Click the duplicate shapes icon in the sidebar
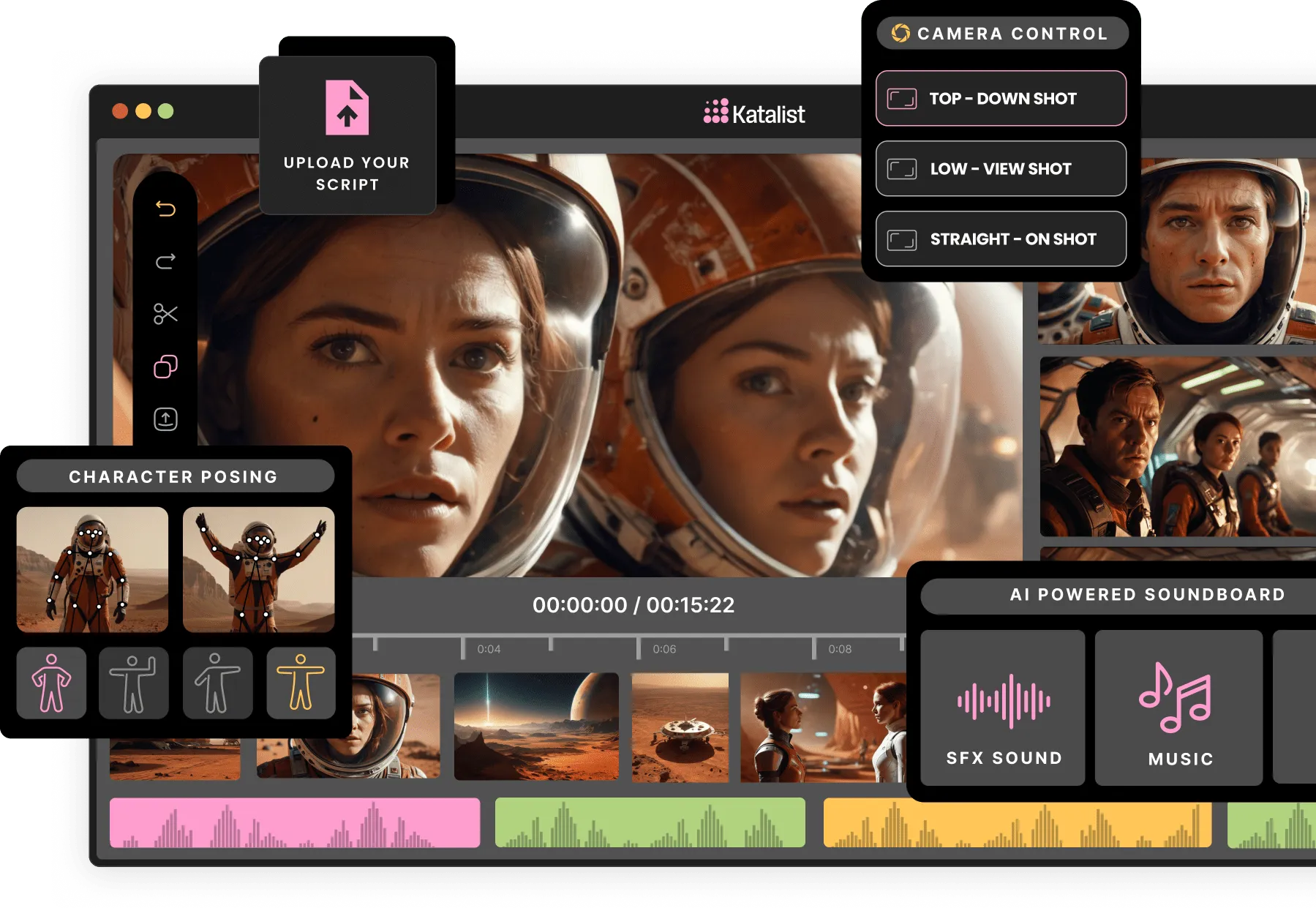 pyautogui.click(x=166, y=367)
